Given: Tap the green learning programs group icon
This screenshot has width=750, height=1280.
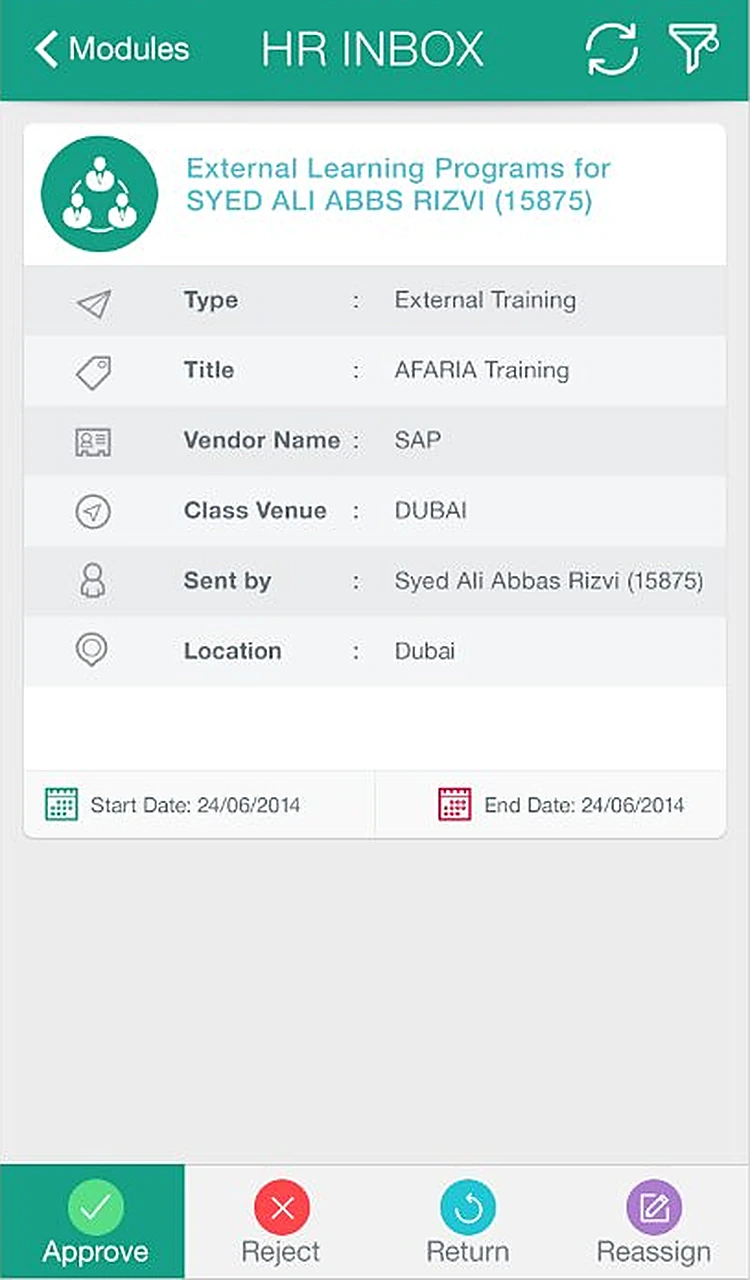Looking at the screenshot, I should click(99, 194).
